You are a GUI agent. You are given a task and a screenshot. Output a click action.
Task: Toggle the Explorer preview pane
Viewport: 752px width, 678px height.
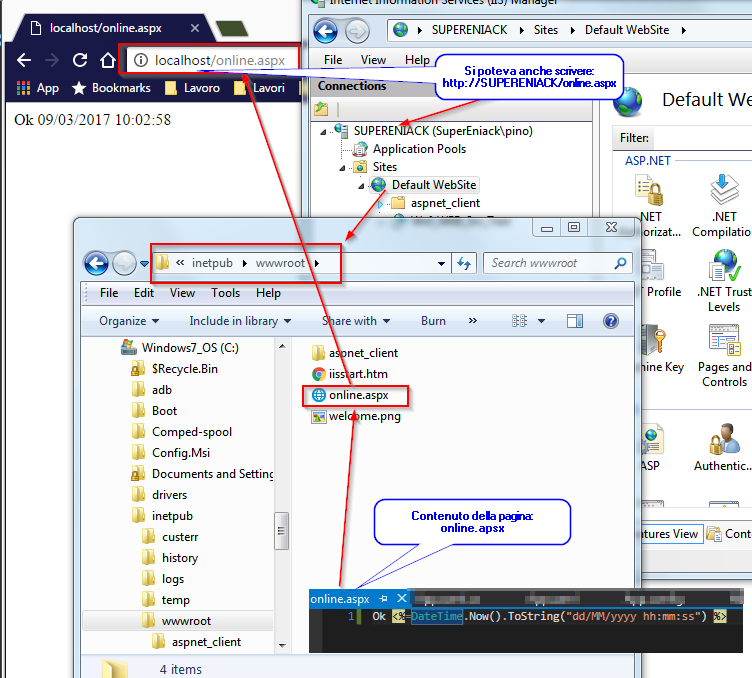pyautogui.click(x=575, y=321)
